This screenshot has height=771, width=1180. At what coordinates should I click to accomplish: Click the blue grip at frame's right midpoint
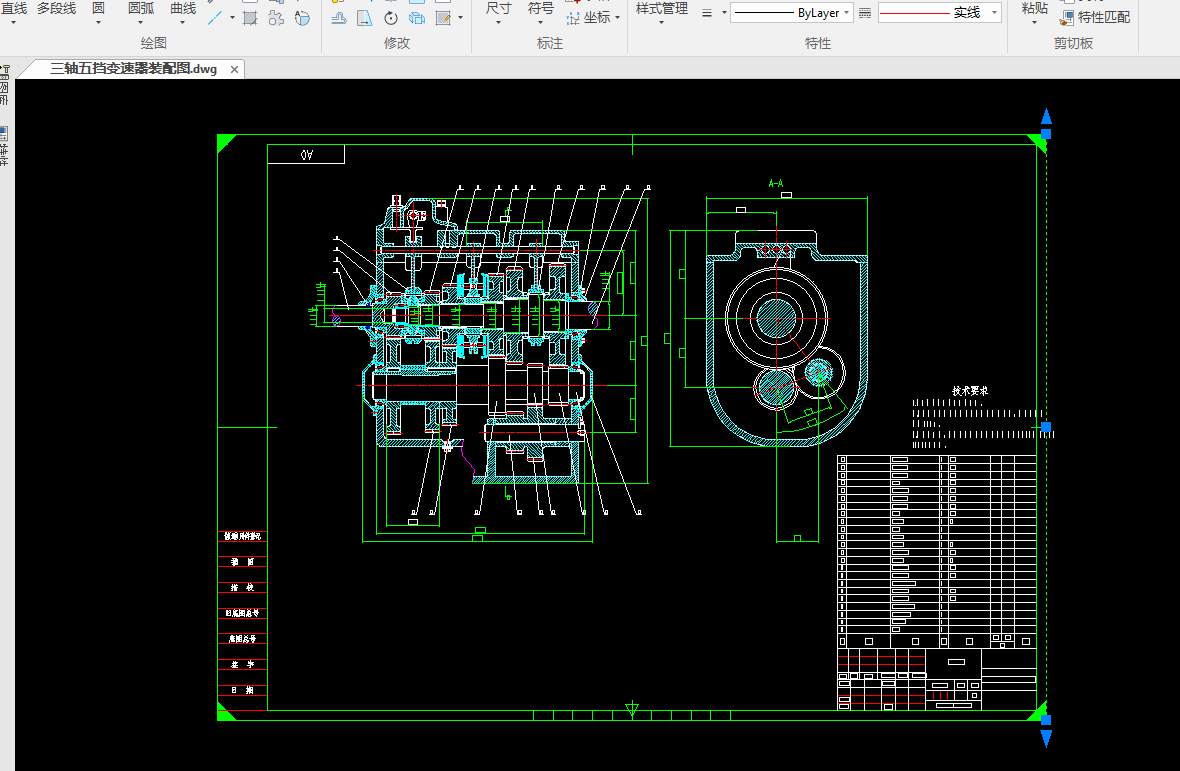[1046, 427]
